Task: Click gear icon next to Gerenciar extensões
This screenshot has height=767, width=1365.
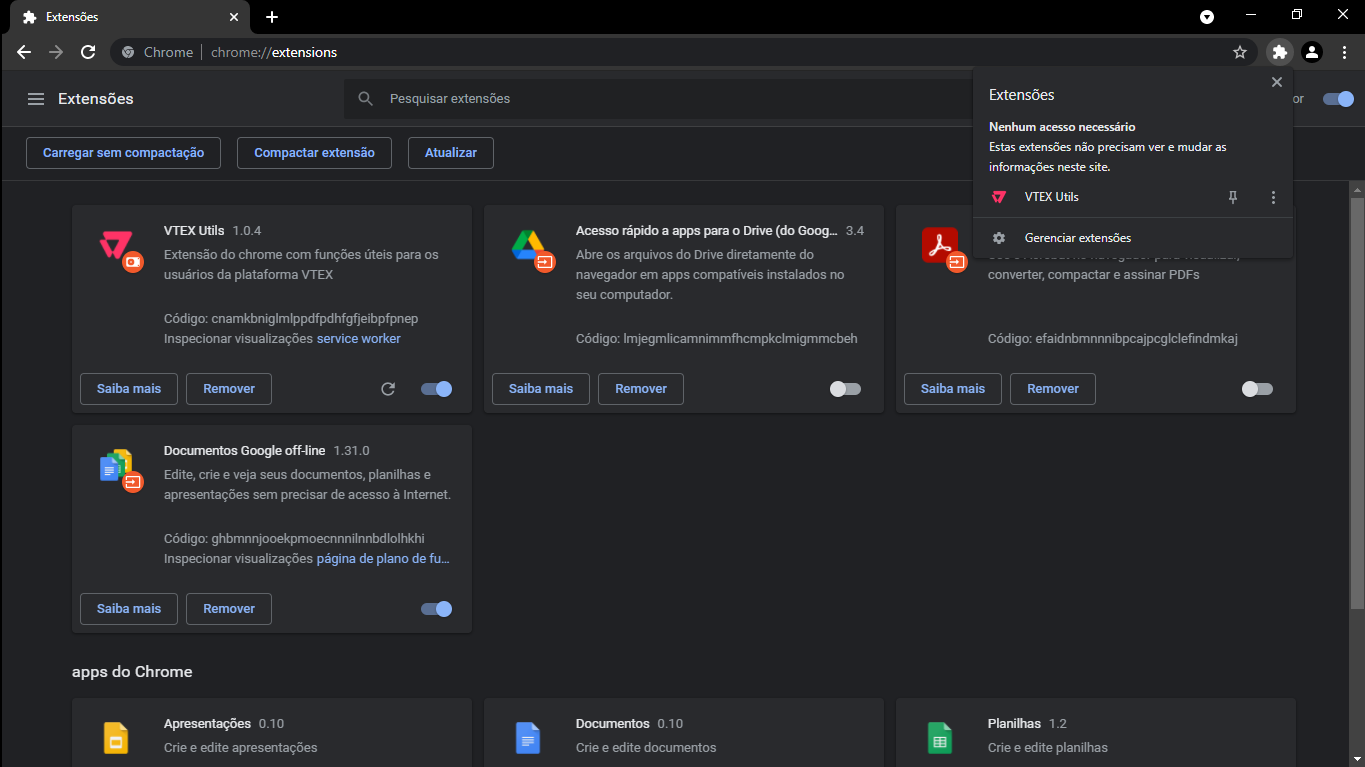Action: pos(999,238)
